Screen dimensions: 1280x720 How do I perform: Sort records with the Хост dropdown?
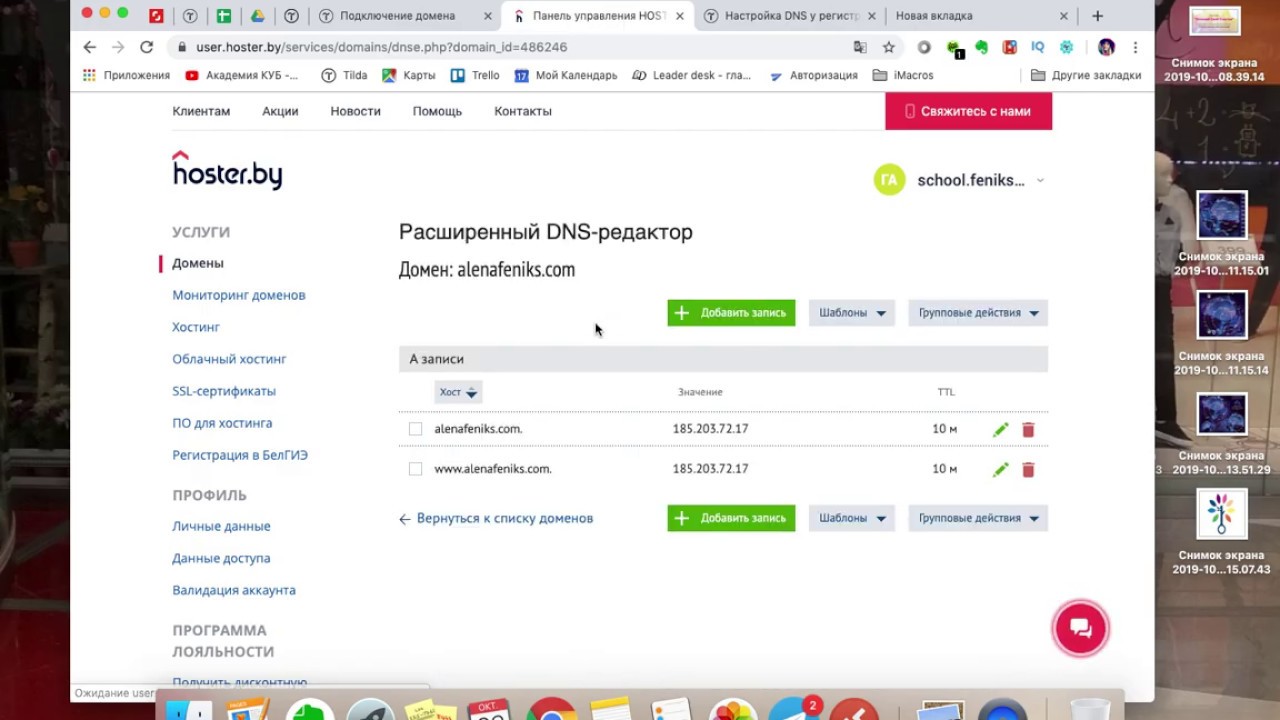pyautogui.click(x=458, y=392)
